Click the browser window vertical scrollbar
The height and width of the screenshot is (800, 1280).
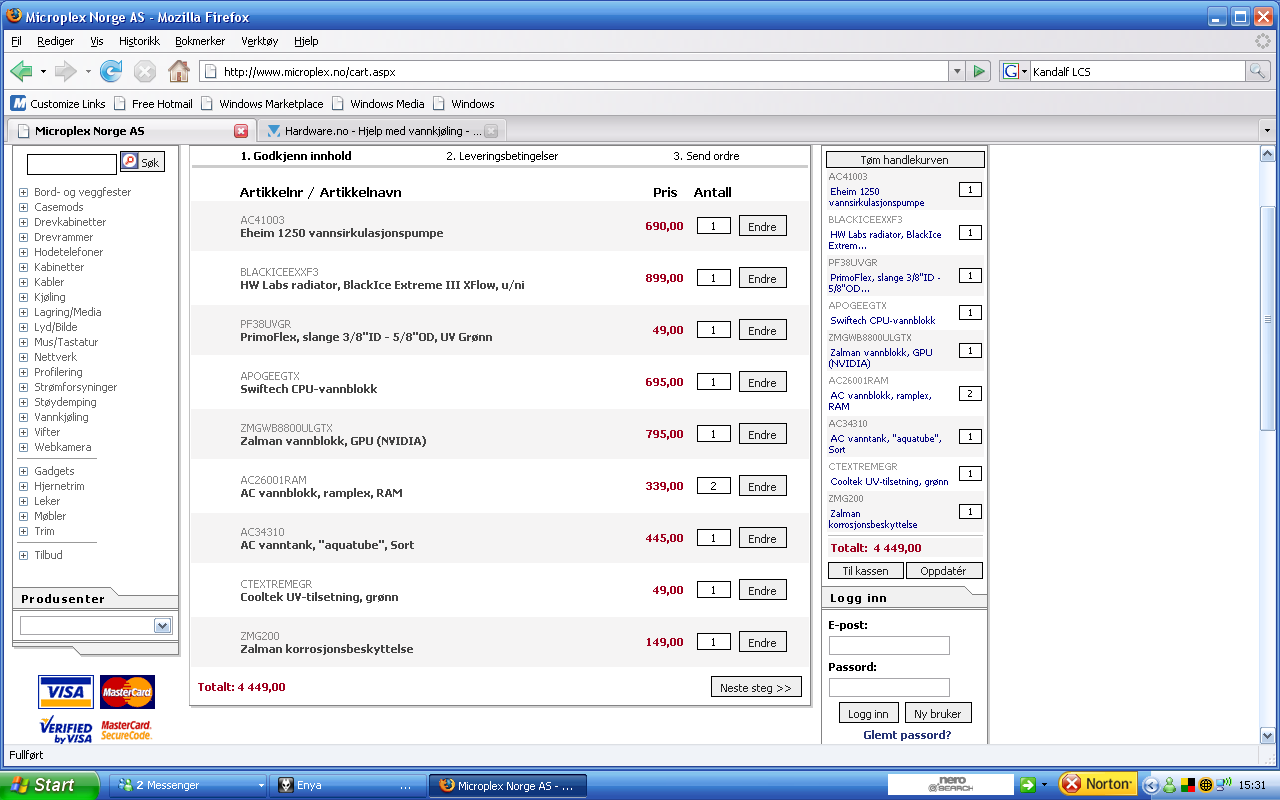point(1268,320)
